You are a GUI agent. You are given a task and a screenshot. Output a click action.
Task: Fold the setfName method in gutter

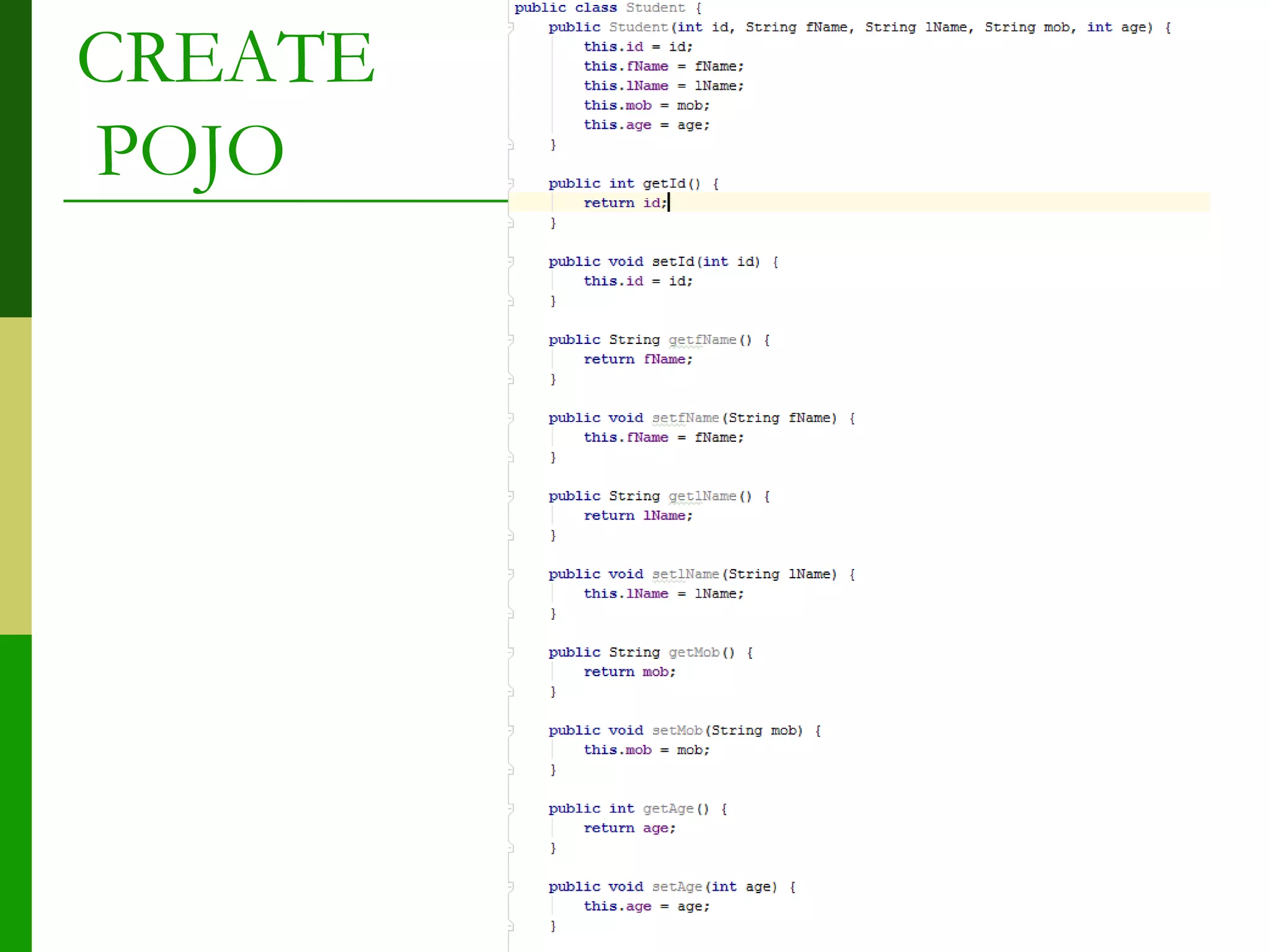510,418
